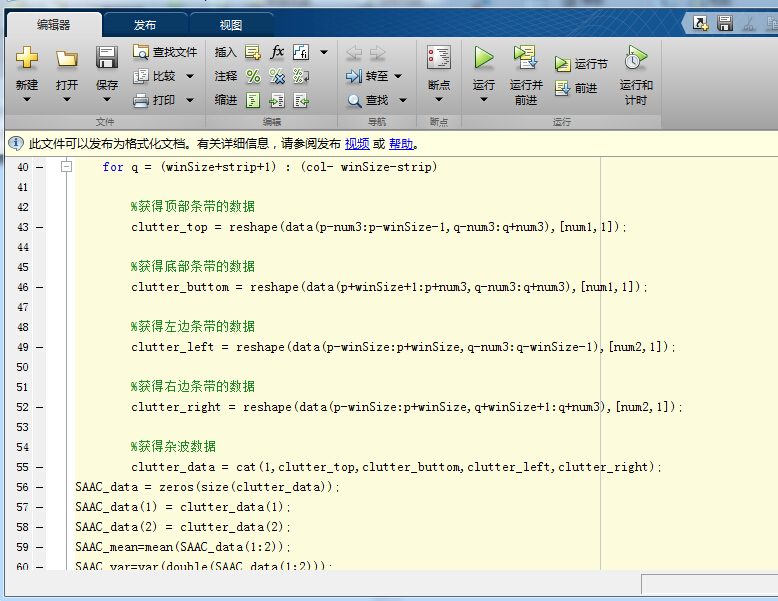Click the New (新建) file icon
The image size is (778, 601).
pos(27,58)
